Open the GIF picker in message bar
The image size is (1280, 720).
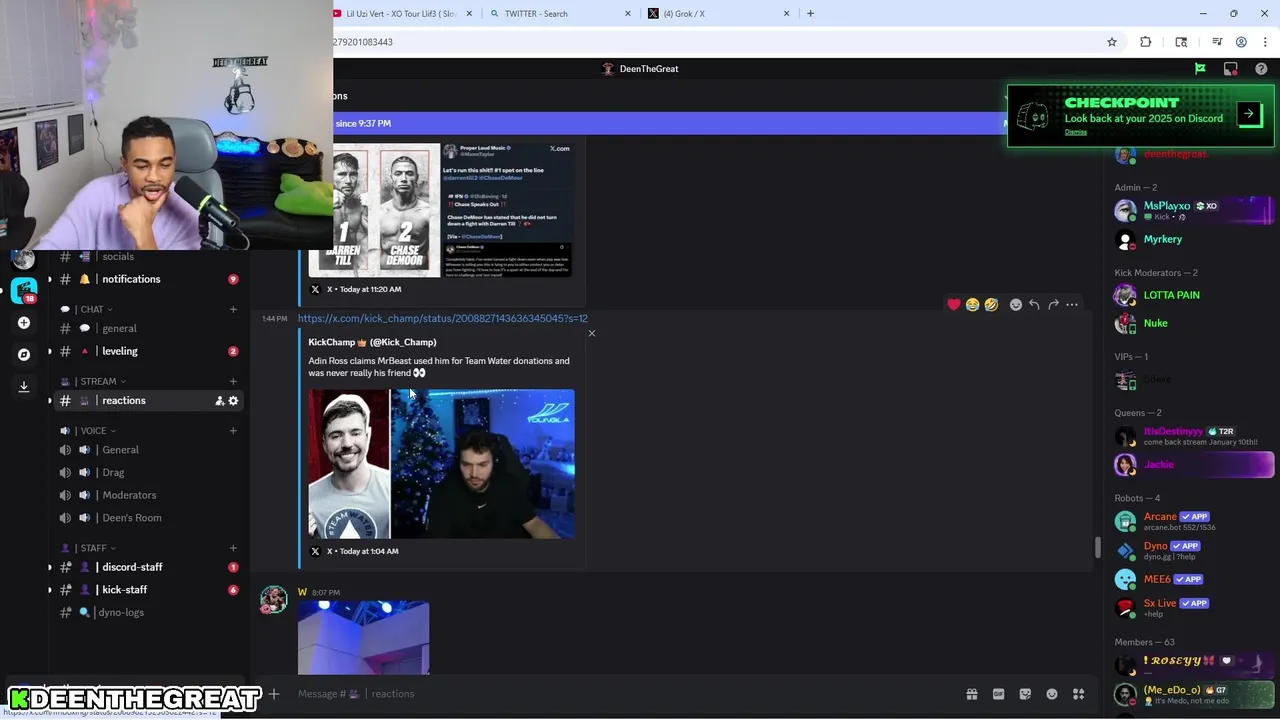coord(998,694)
